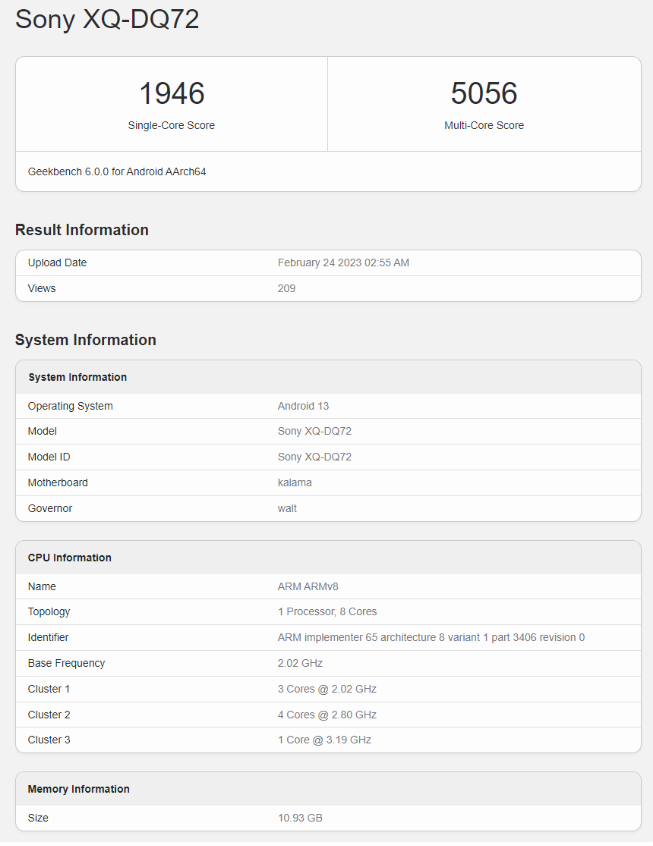Select the upload date February 24 2023 value
Viewport: 653px width, 846px height.
click(343, 263)
